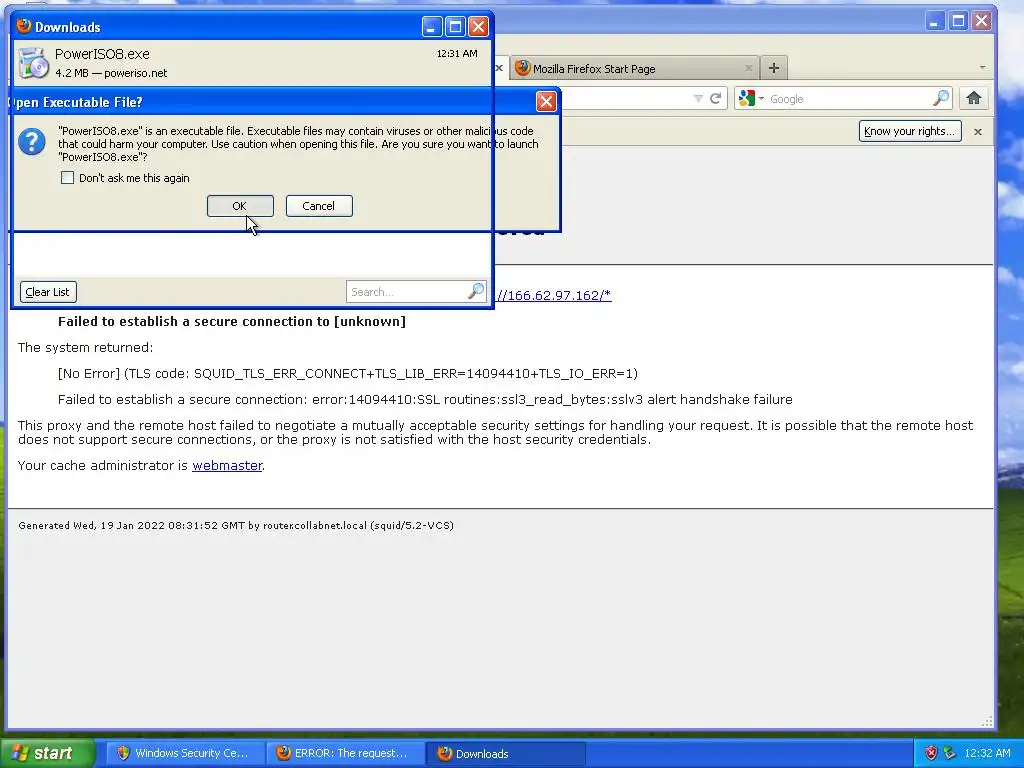The image size is (1024, 768).
Task: Open the list all tabs dropdown
Action: point(982,68)
